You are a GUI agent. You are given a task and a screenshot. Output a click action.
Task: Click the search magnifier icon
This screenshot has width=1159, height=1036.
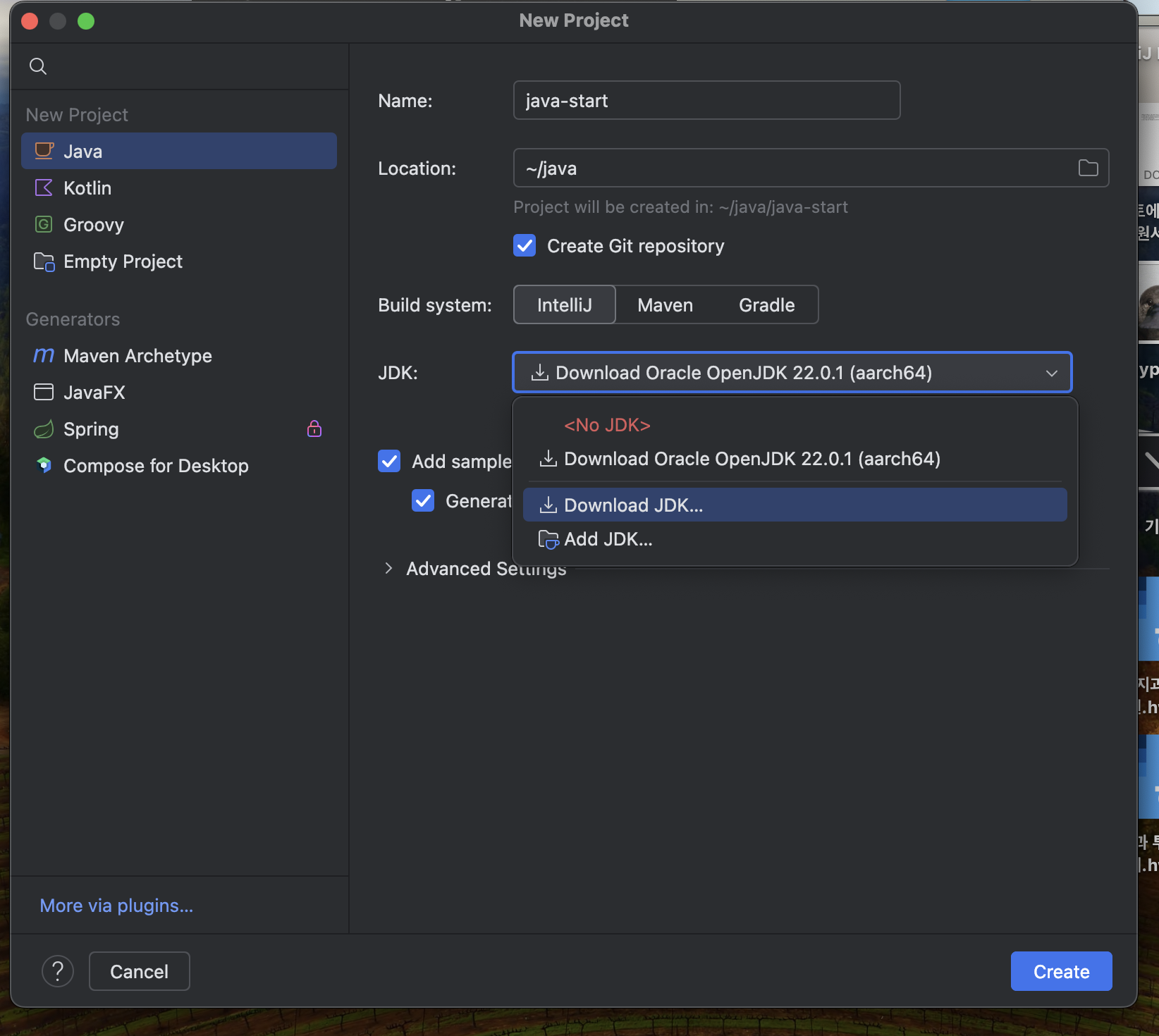pos(38,66)
